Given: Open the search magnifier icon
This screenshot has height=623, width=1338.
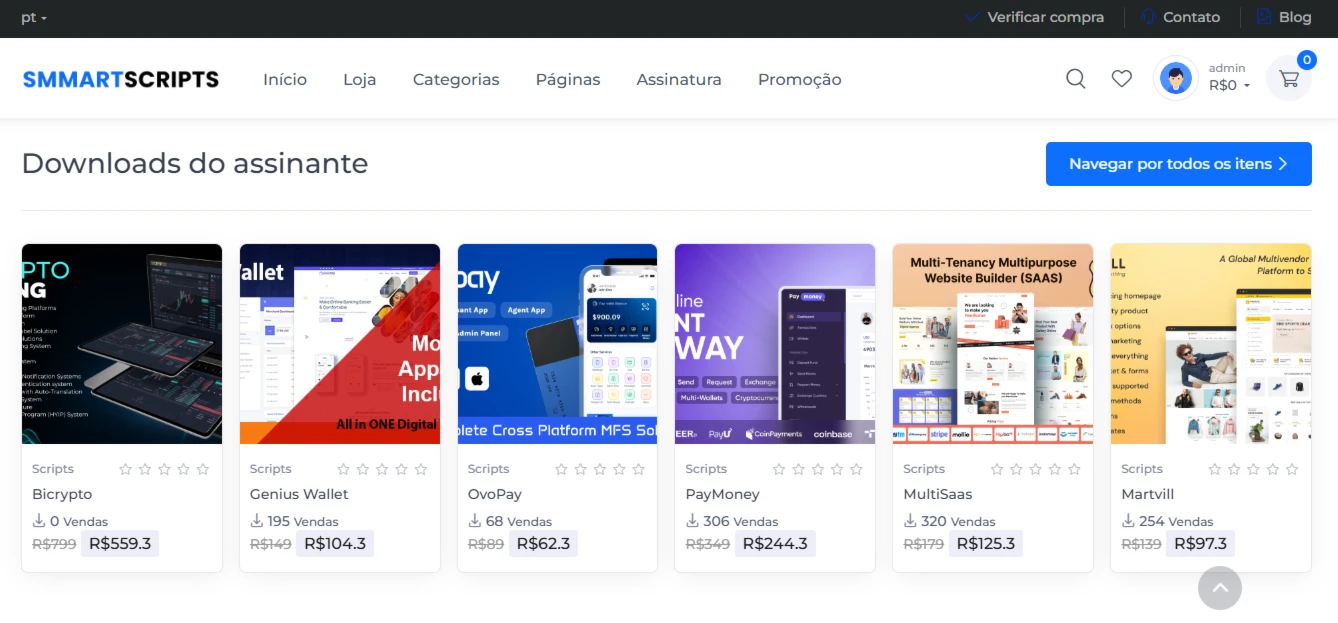Looking at the screenshot, I should [x=1075, y=79].
